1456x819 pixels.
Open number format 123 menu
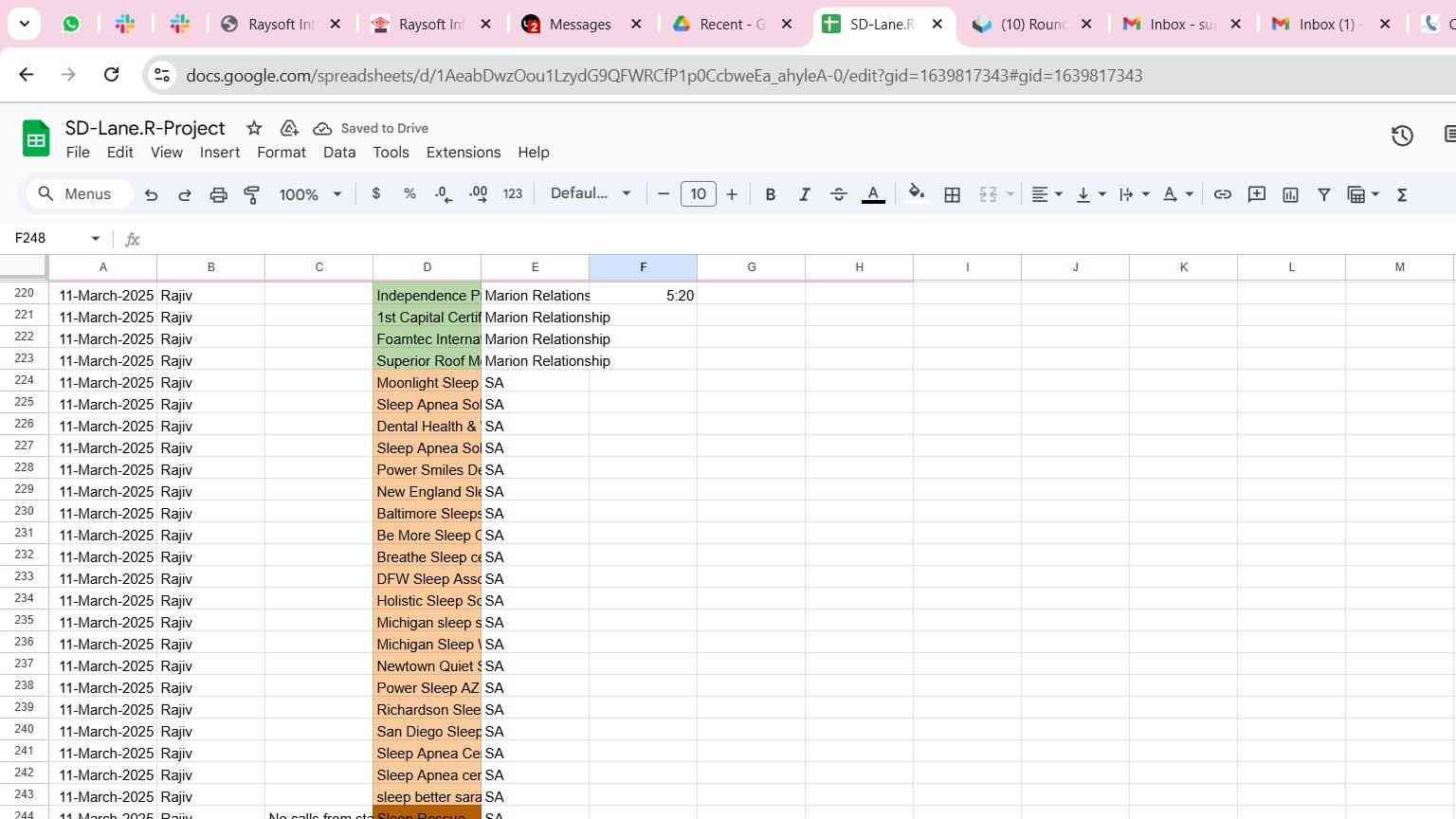click(513, 193)
